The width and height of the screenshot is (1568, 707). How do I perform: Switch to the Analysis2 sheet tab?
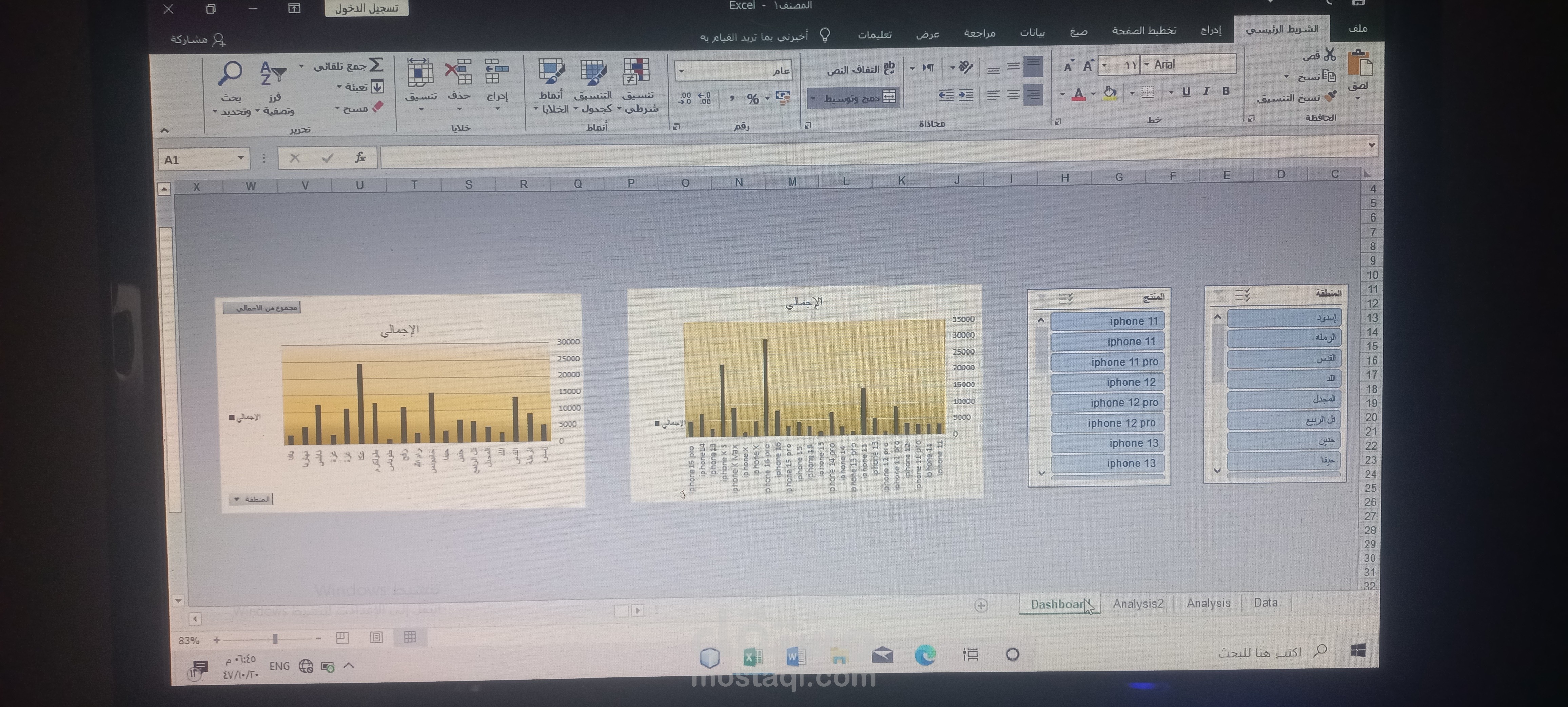[x=1138, y=604]
